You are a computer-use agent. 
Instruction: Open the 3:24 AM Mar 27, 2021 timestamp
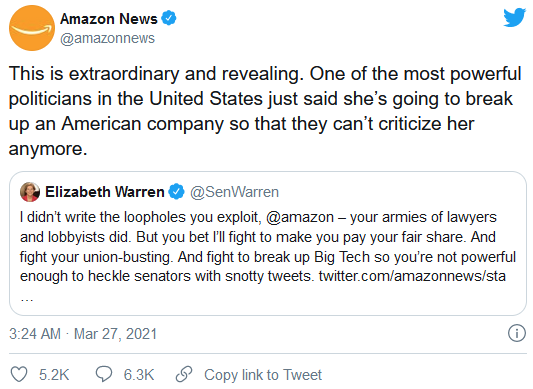click(x=83, y=334)
